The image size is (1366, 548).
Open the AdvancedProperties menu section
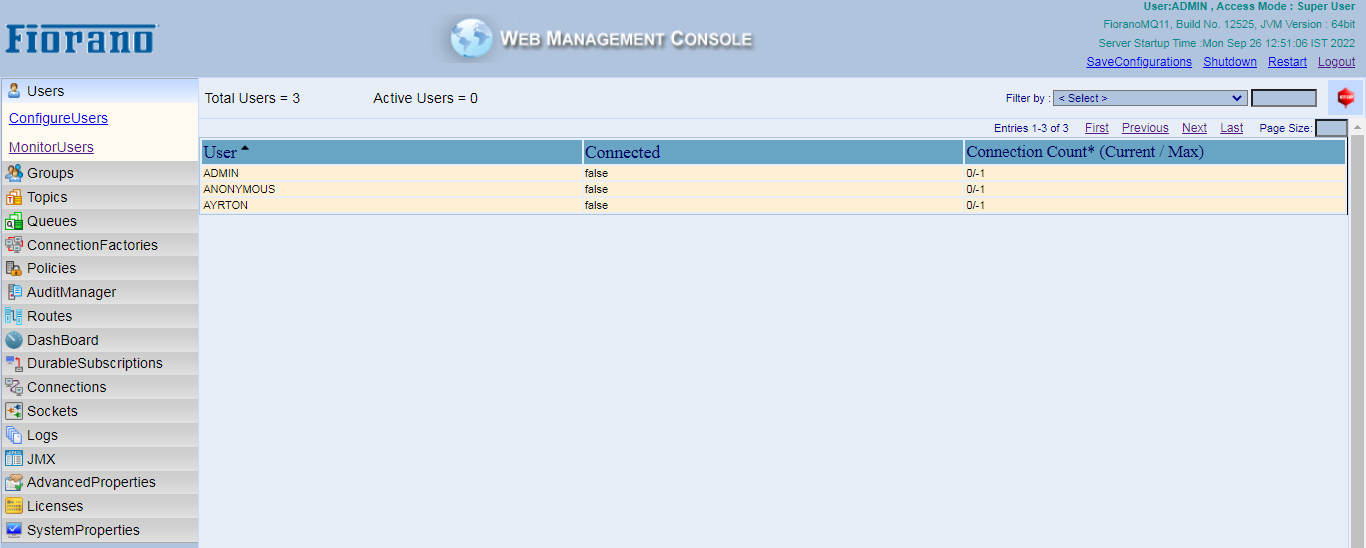click(100, 482)
